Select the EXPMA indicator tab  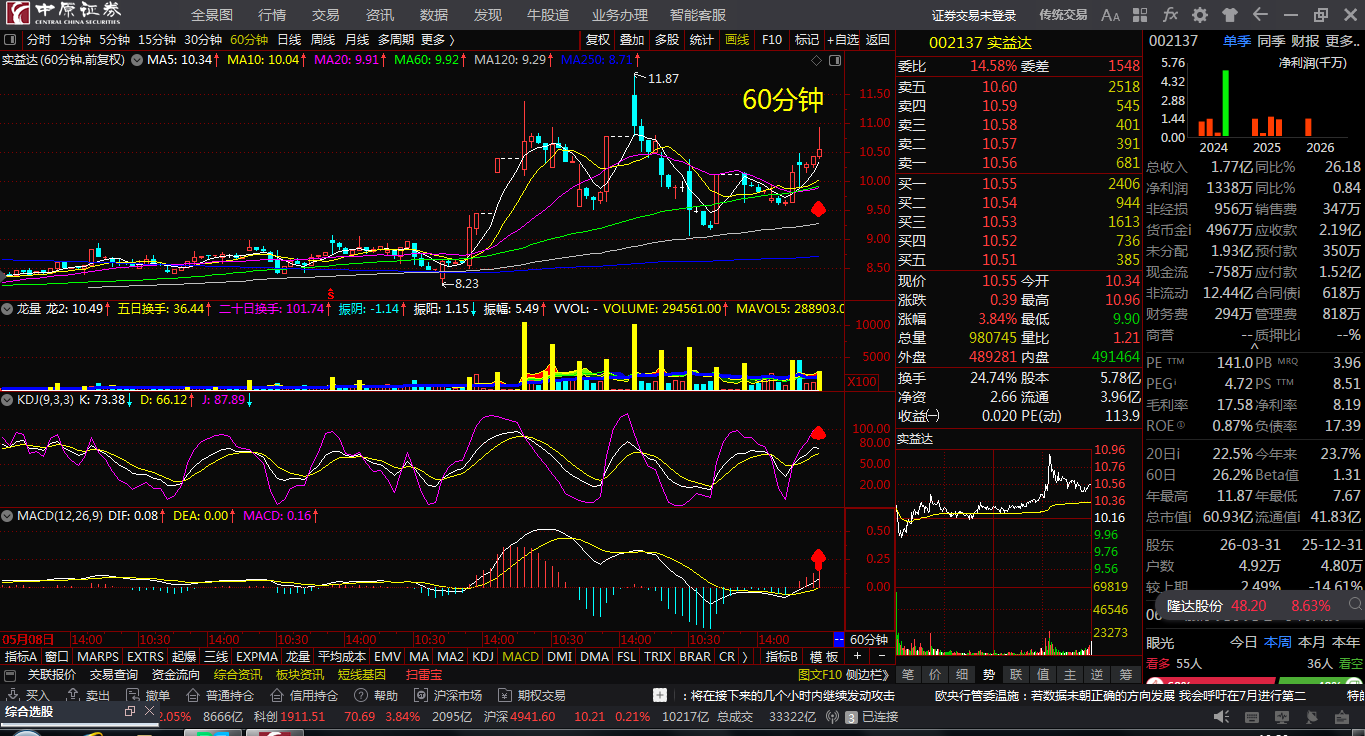click(x=257, y=657)
